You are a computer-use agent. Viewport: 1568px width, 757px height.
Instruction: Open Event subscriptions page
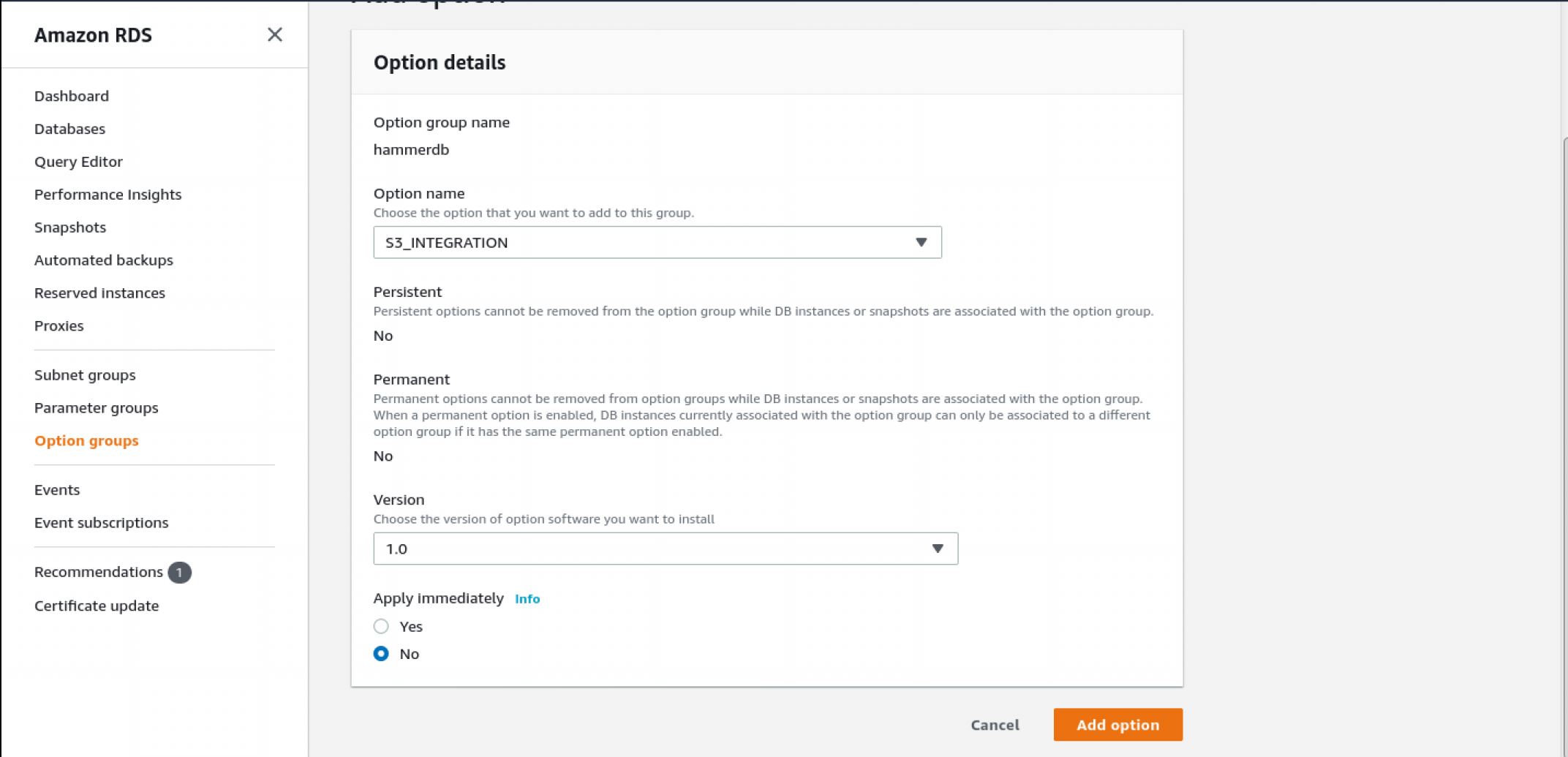pyautogui.click(x=101, y=523)
